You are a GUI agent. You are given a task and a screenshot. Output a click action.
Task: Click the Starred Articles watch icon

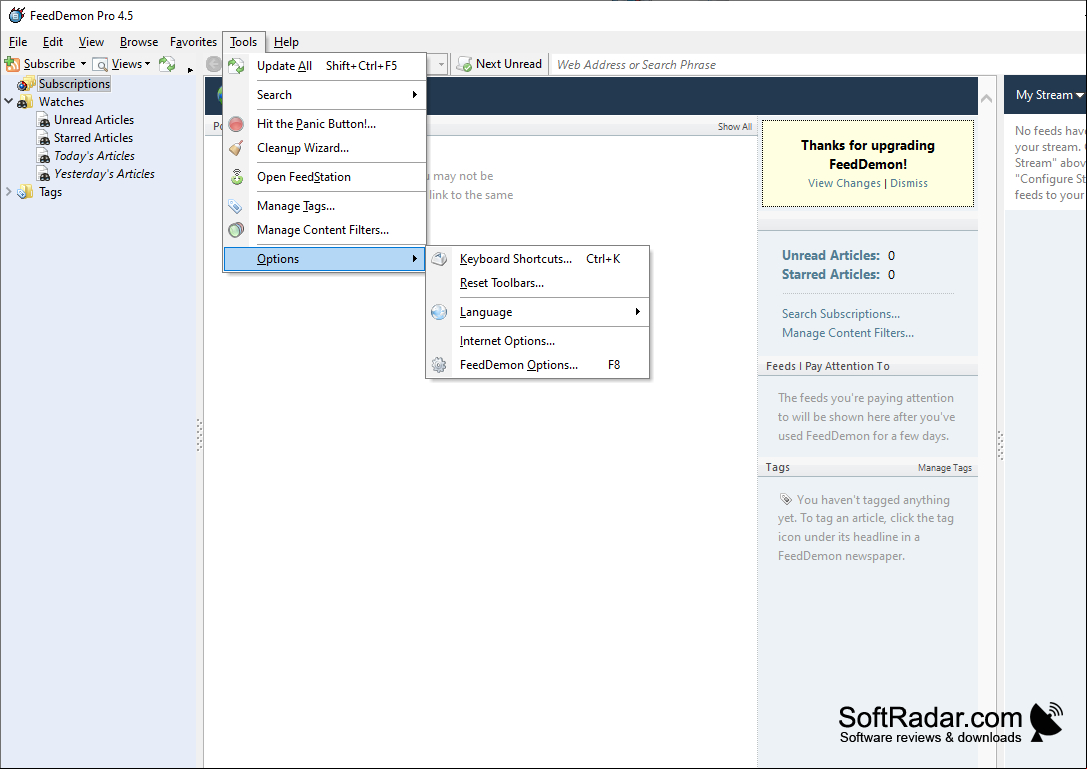coord(44,138)
